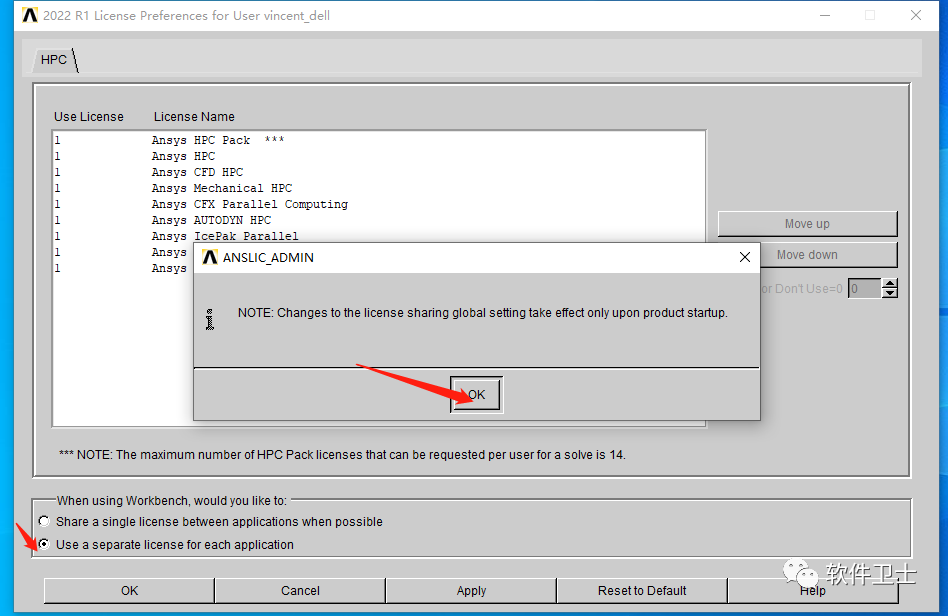Click OK in the ANSLIC_ADMIN dialog
This screenshot has height=616, width=948.
(x=476, y=395)
